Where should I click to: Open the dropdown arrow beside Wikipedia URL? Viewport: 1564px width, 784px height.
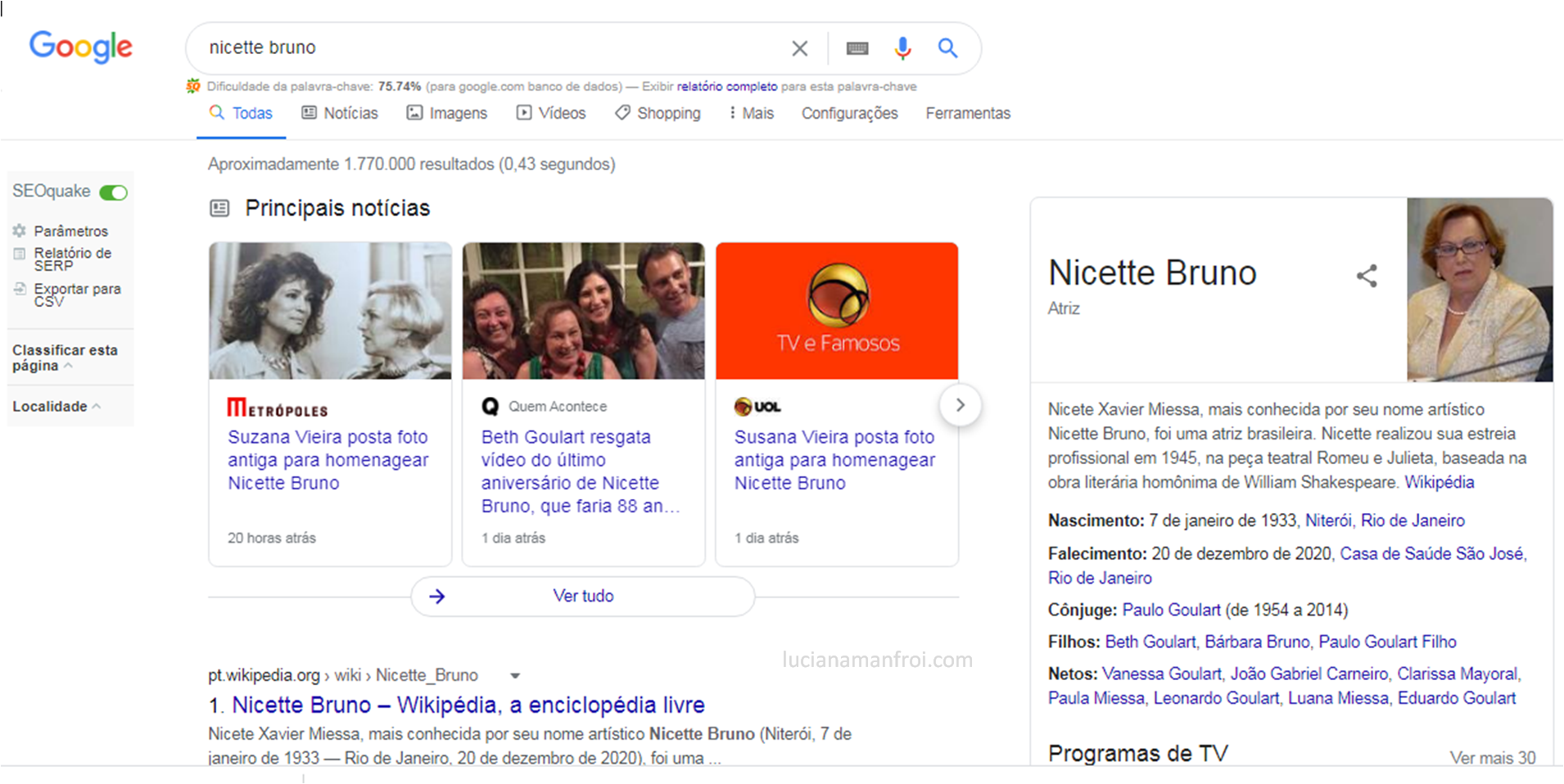(x=515, y=676)
